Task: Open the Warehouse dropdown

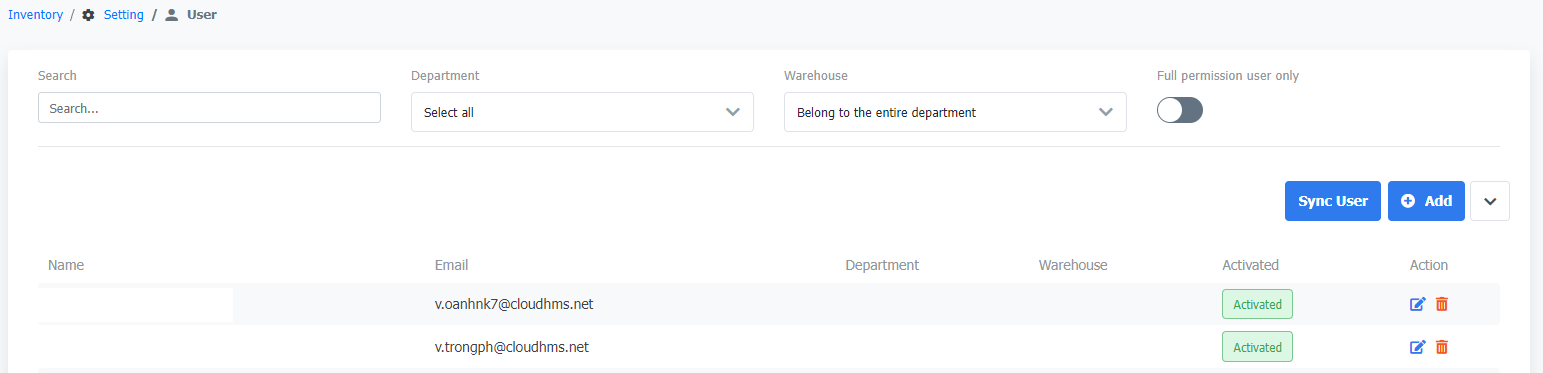Action: pos(955,112)
